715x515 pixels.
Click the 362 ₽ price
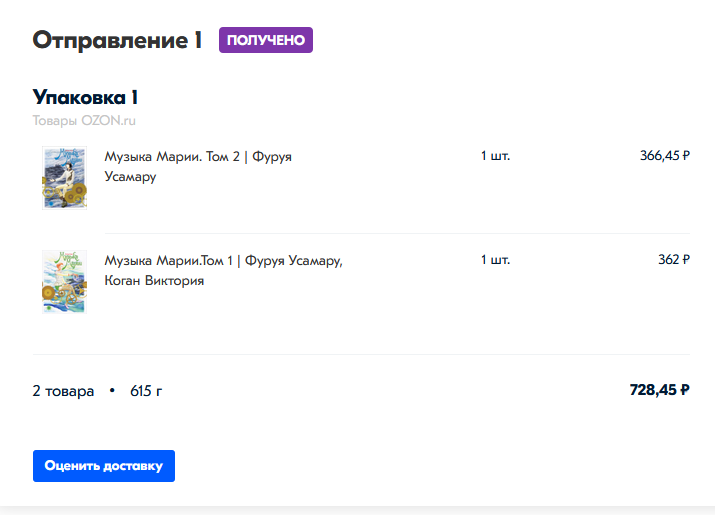(x=674, y=260)
